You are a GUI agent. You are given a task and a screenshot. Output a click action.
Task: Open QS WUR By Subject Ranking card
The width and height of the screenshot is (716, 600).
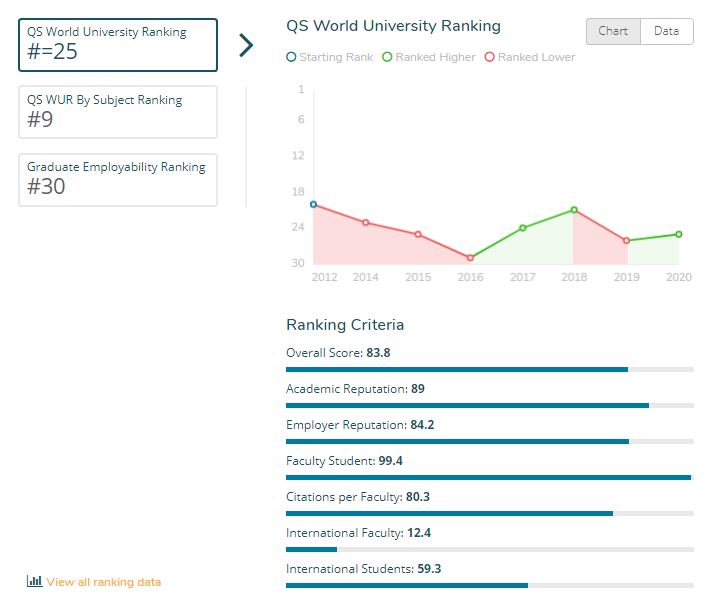118,112
